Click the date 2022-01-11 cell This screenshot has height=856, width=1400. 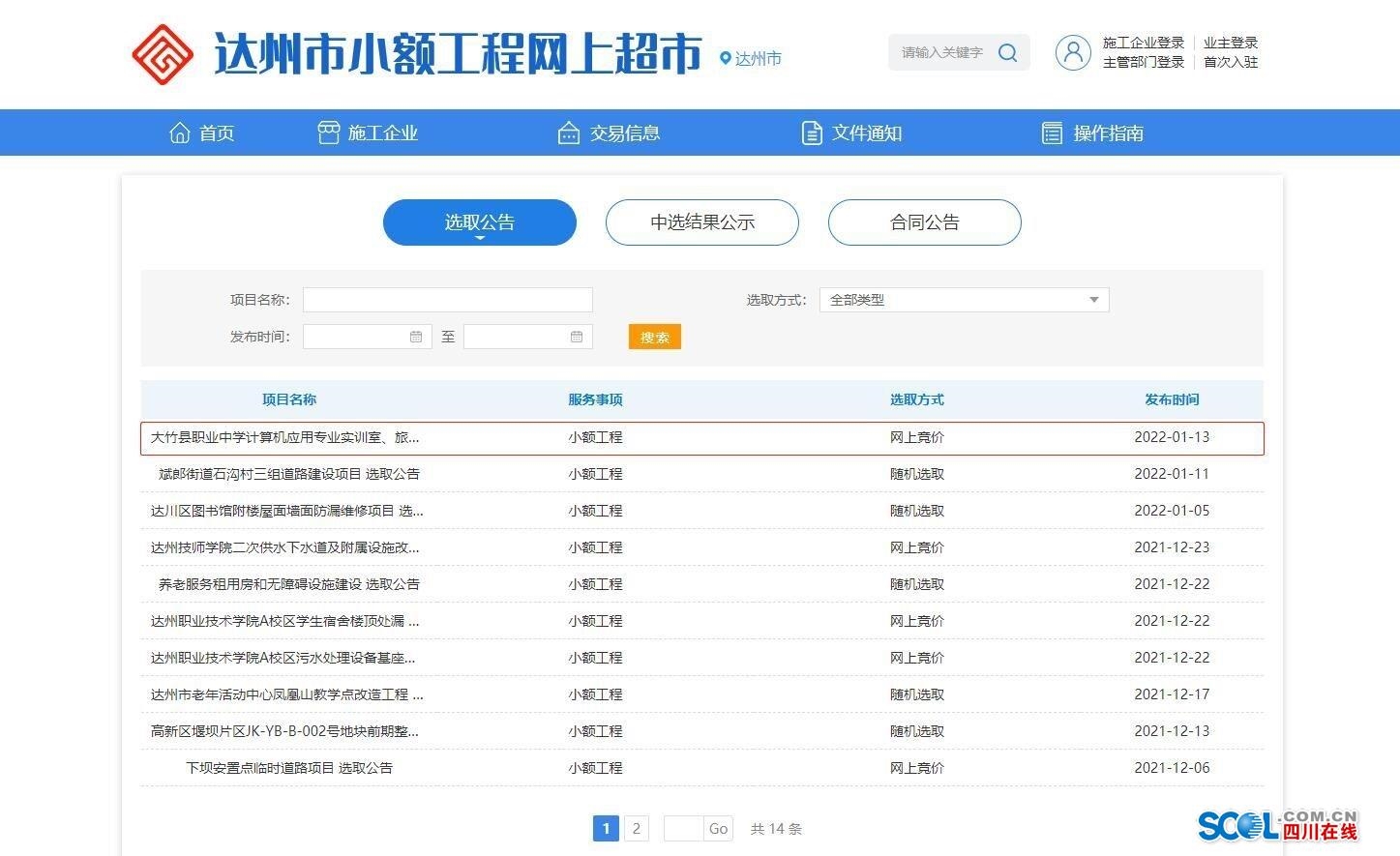1172,474
